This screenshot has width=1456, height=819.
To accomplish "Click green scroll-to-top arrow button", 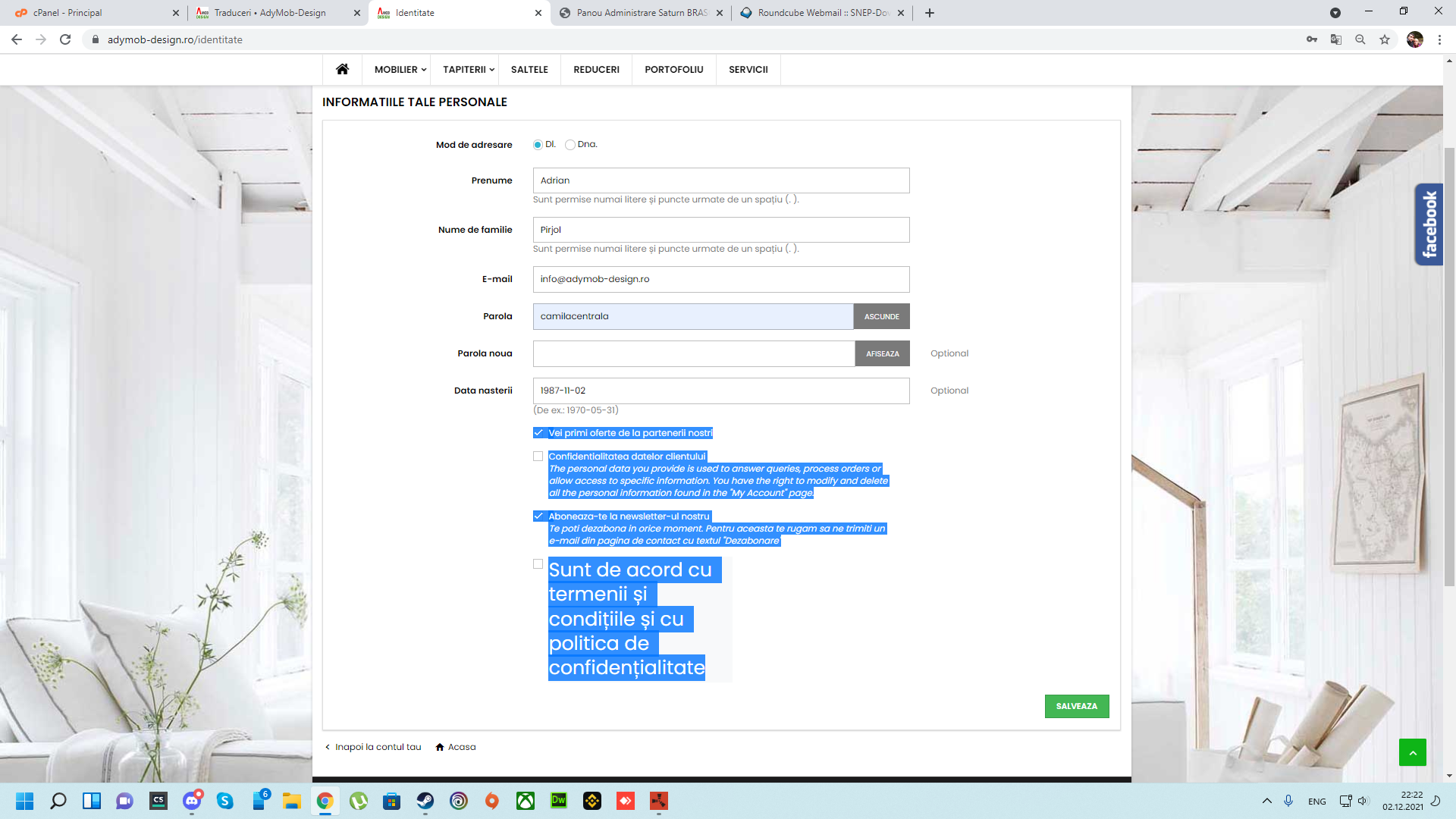I will pyautogui.click(x=1412, y=752).
